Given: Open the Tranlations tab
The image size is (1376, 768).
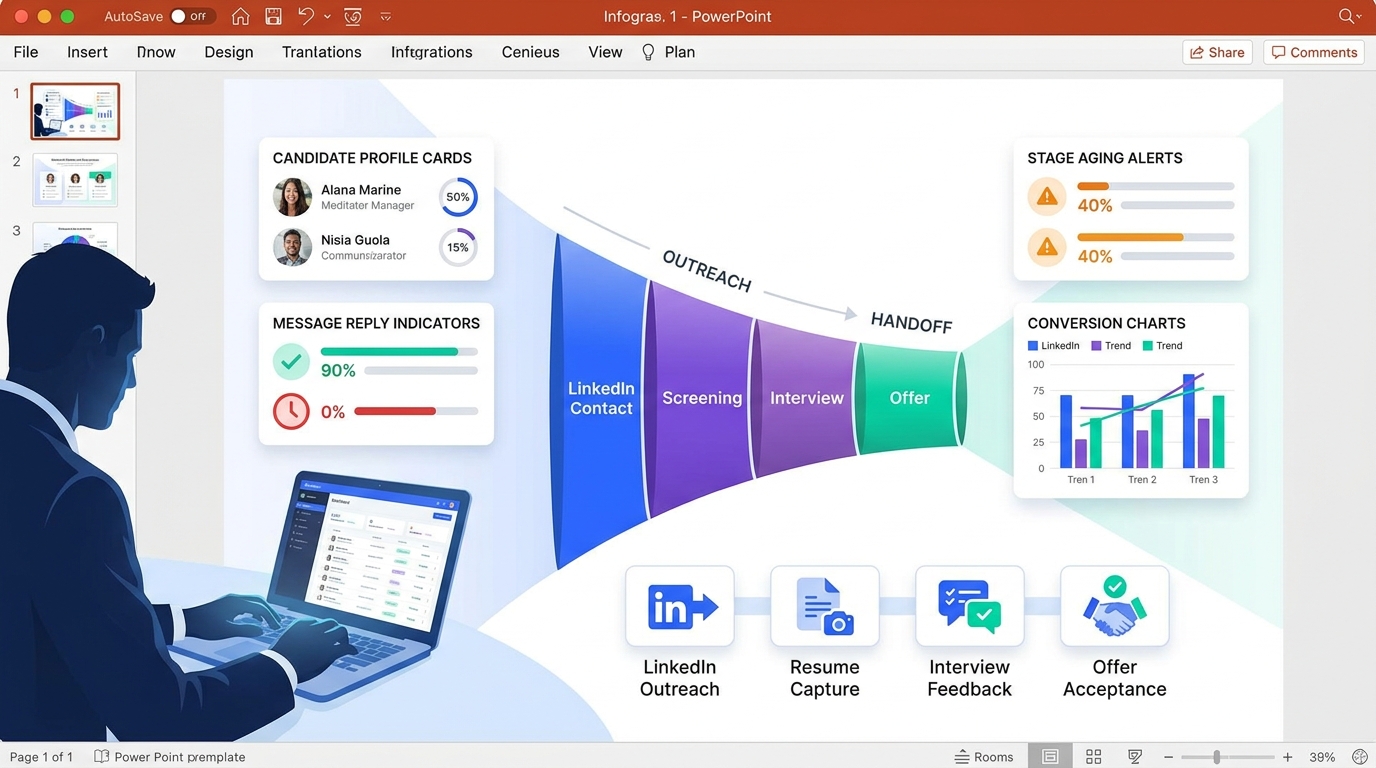Looking at the screenshot, I should point(322,52).
